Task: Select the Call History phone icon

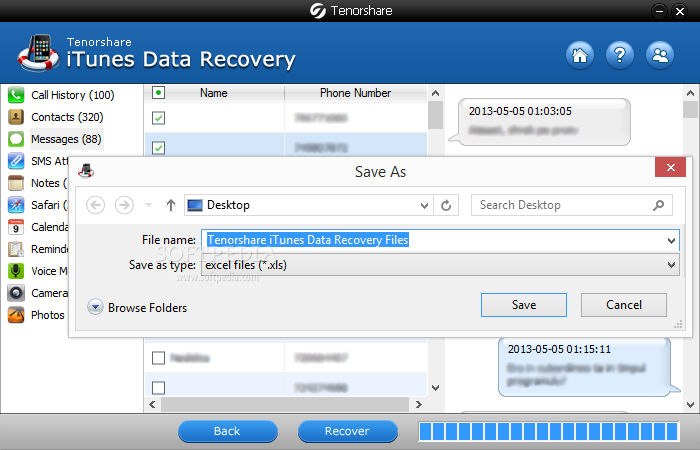Action: [16, 95]
